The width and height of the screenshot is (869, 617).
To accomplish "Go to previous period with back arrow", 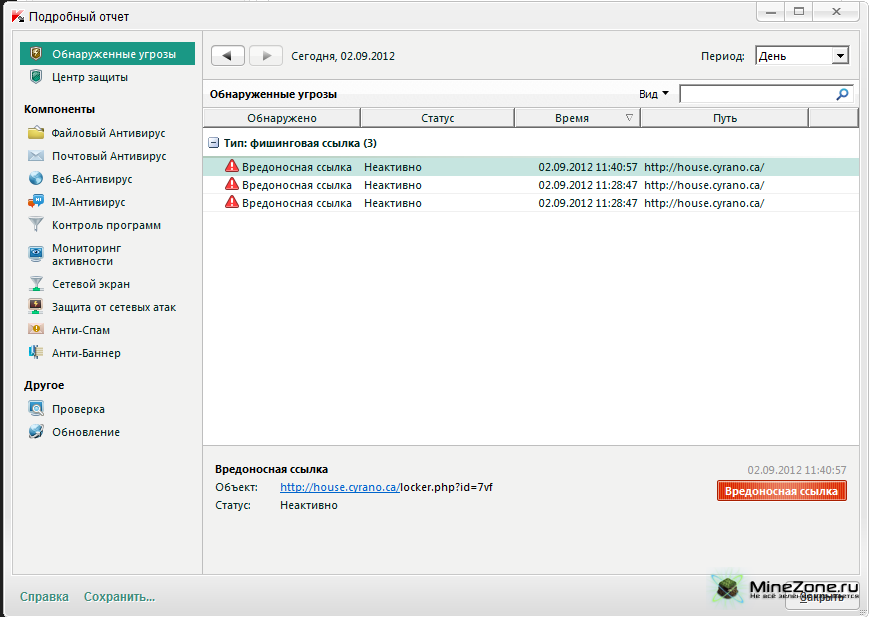I will point(227,56).
